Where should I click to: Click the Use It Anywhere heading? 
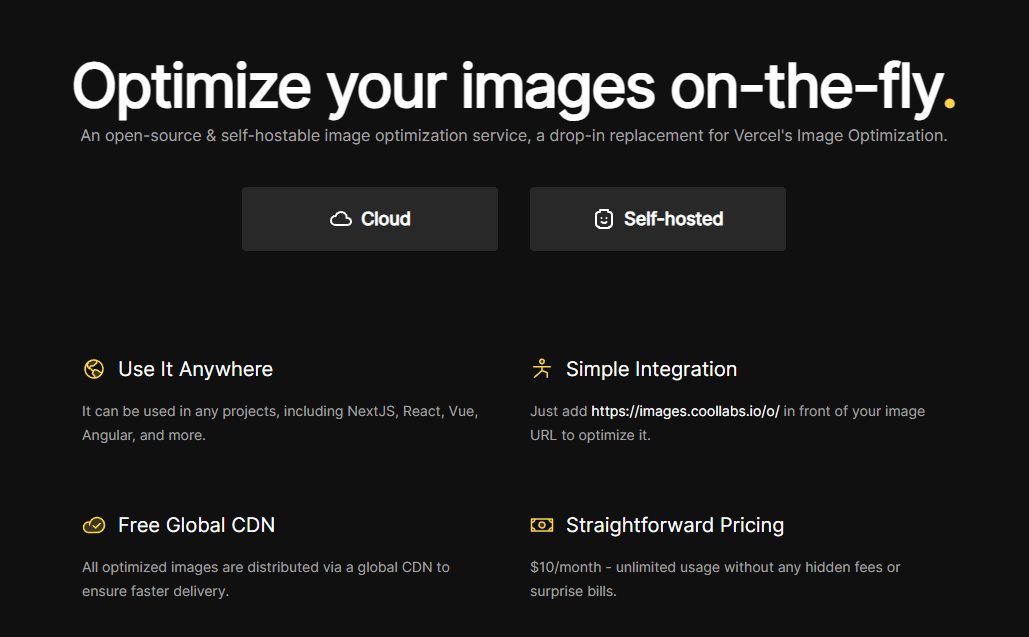(195, 368)
